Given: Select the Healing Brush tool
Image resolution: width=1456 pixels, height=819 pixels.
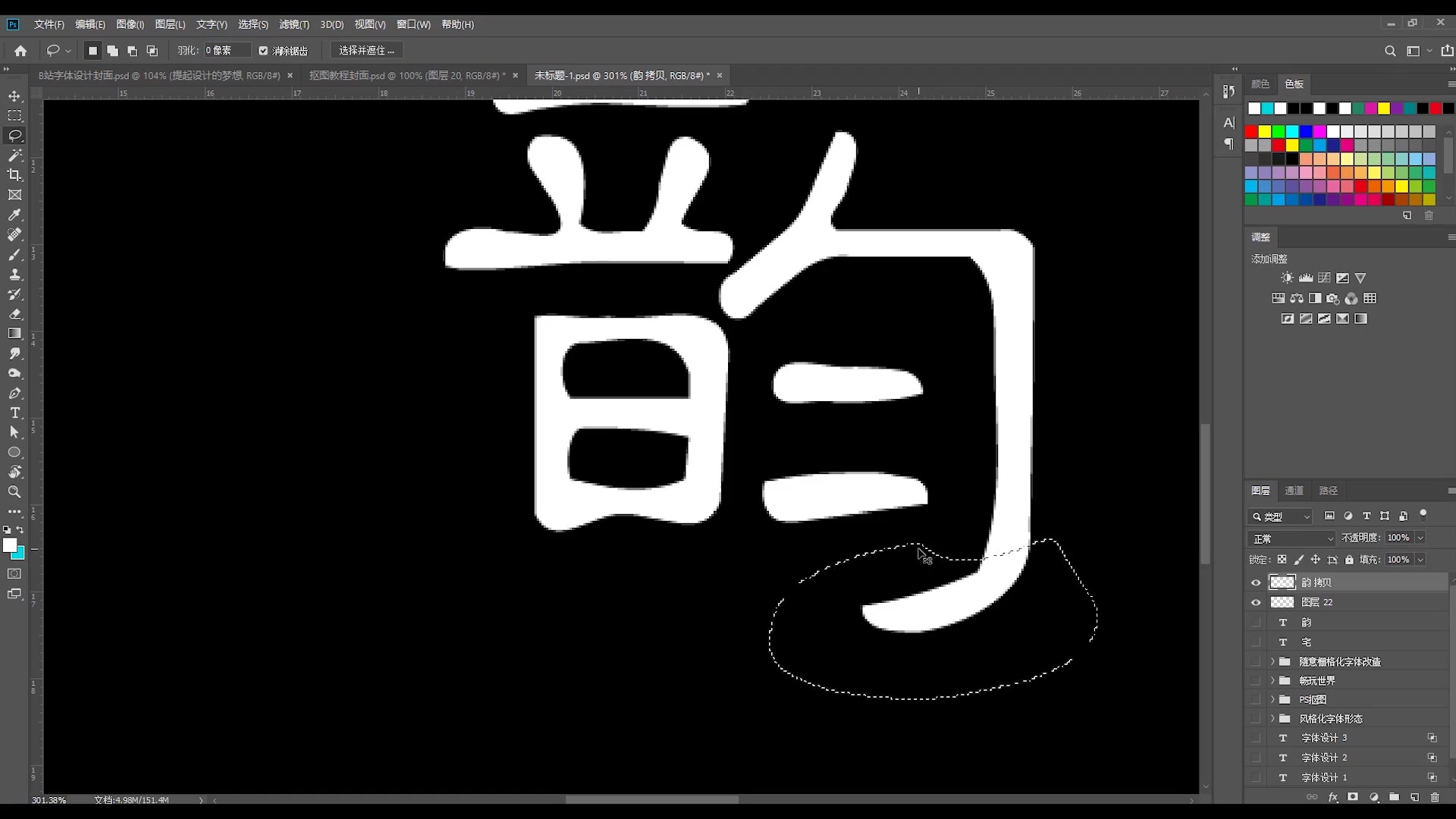Looking at the screenshot, I should coord(14,235).
